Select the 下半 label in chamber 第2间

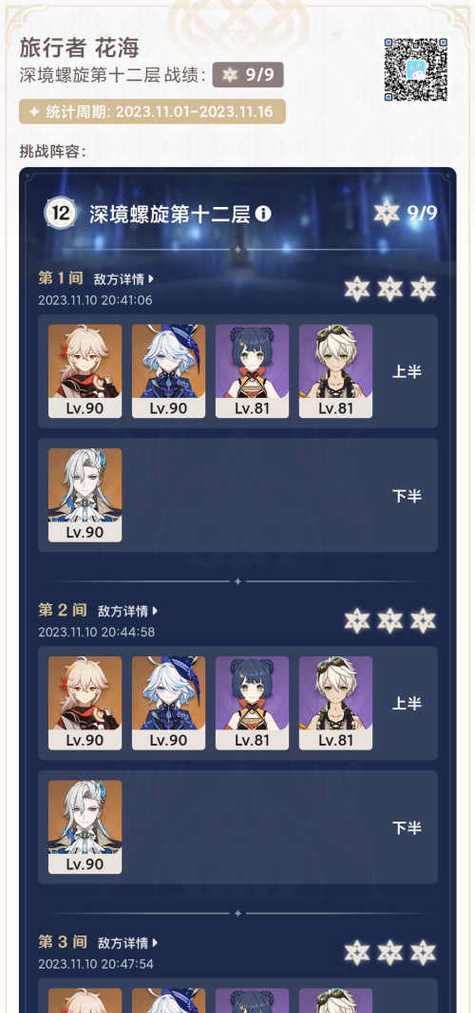click(x=406, y=828)
